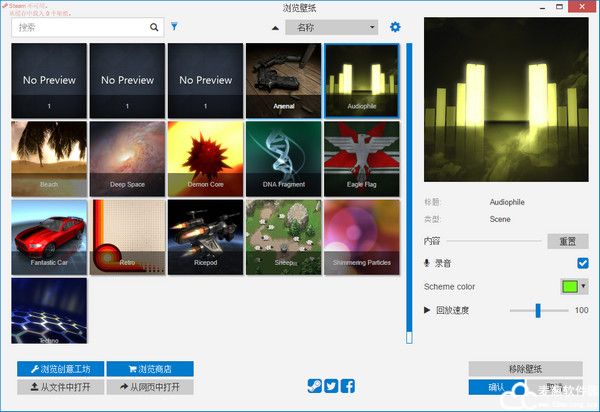Viewport: 600px width, 412px height.
Task: Click the filter funnel icon
Action: pos(175,27)
